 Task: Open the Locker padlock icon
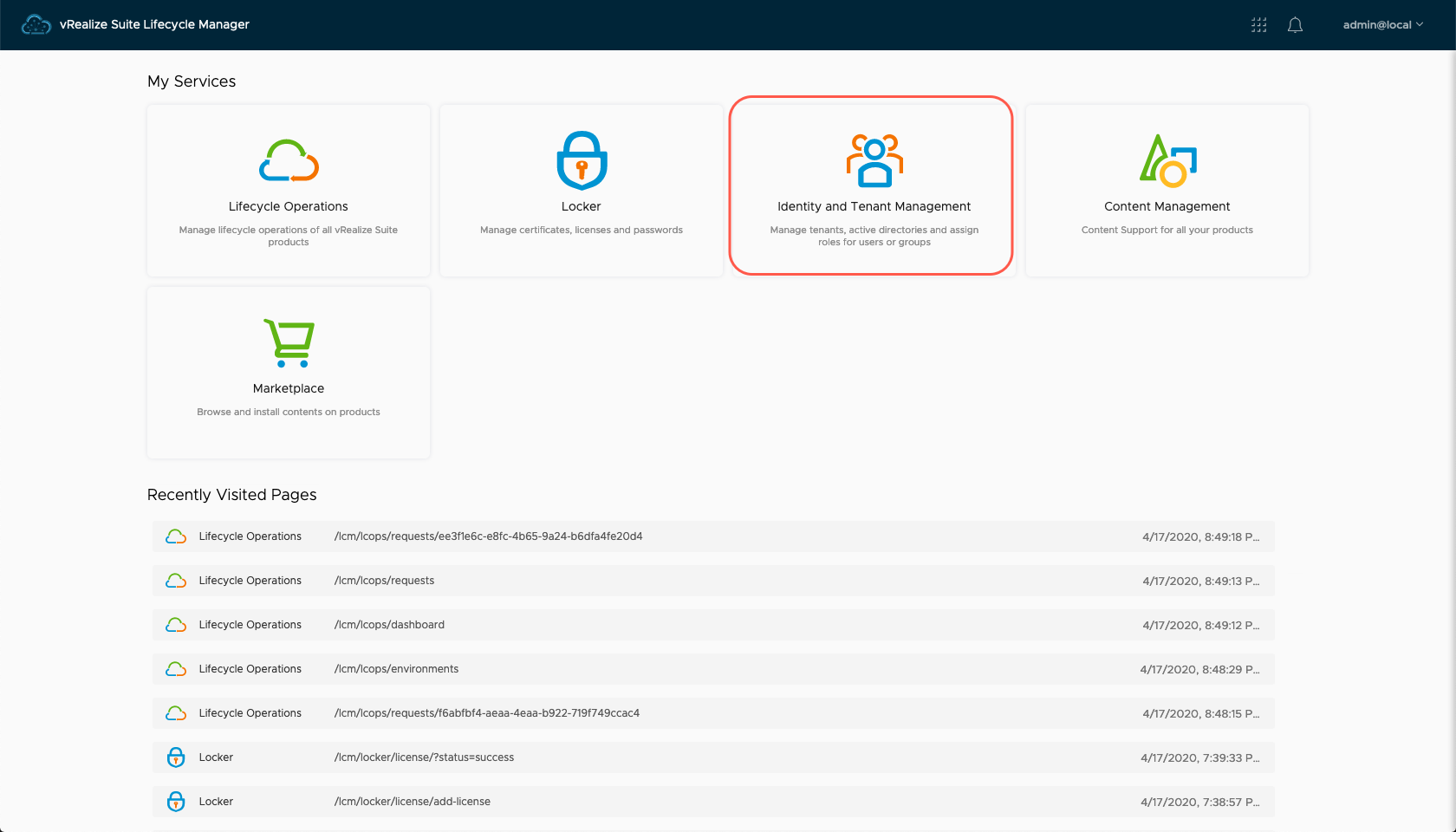pyautogui.click(x=582, y=160)
